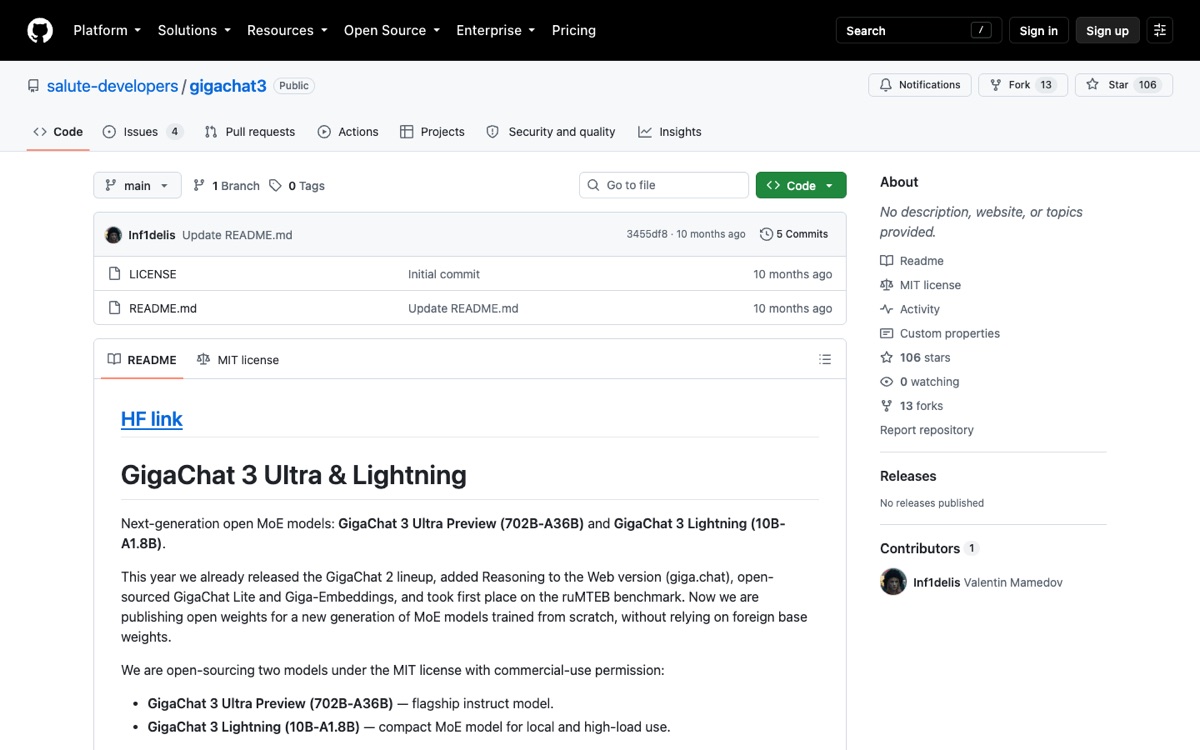Screen dimensions: 1200x750
Task: Follow the HF link heading
Action: [x=152, y=419]
